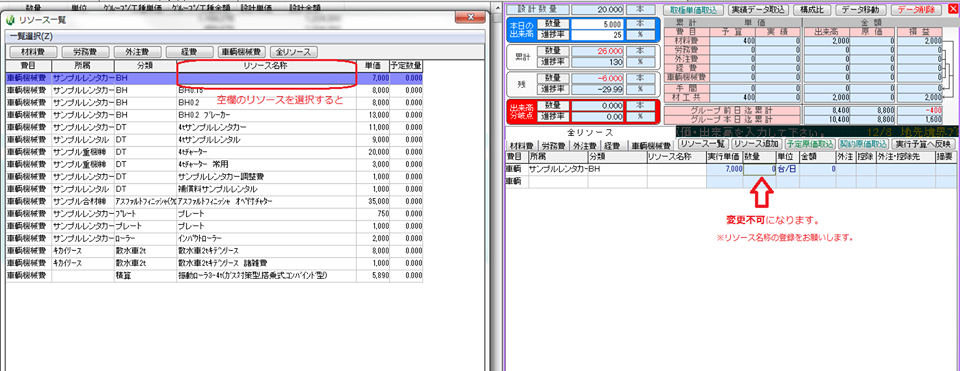Click the red データ削除 button
Screen dimensions: 960x371
point(916,10)
